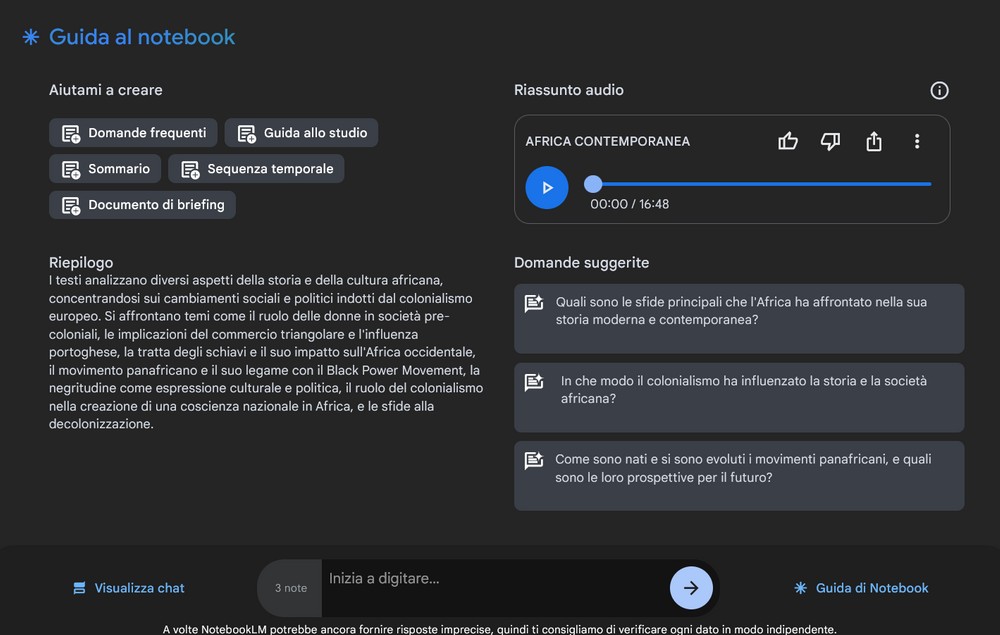Open Visualizza chat view

(129, 588)
